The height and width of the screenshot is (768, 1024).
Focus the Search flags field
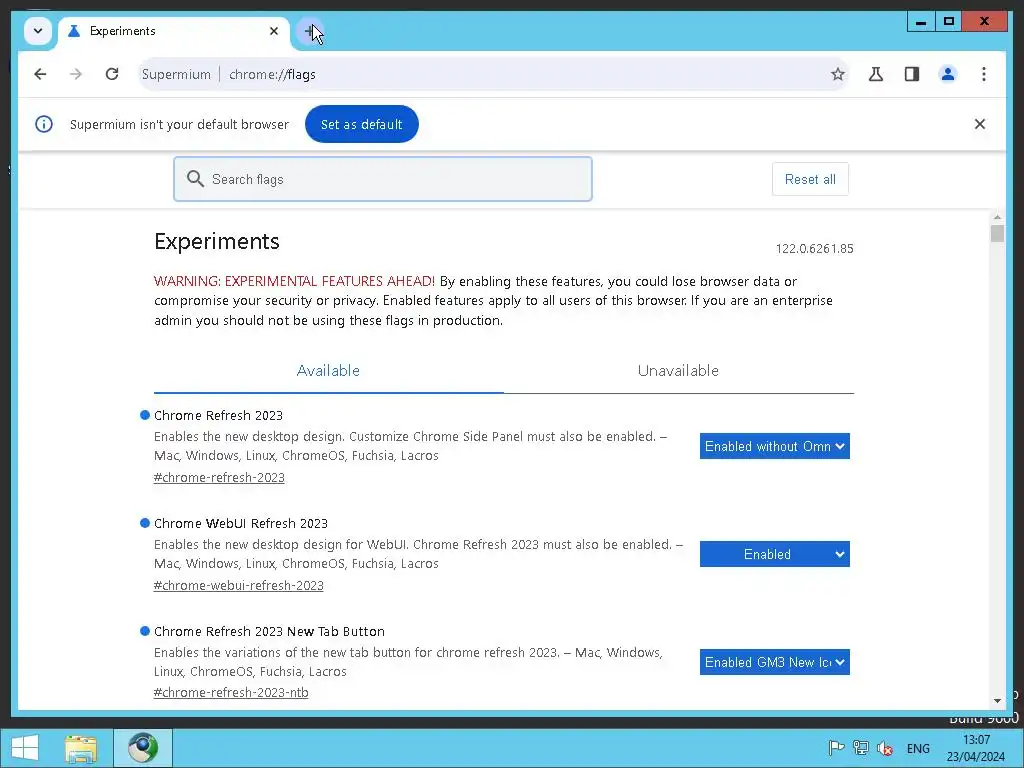click(x=383, y=179)
